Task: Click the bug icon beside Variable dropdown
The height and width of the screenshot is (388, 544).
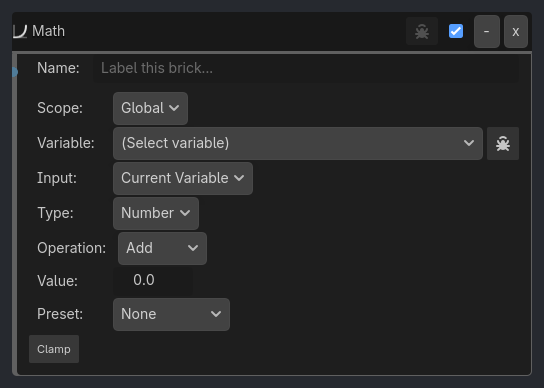Action: pyautogui.click(x=503, y=143)
